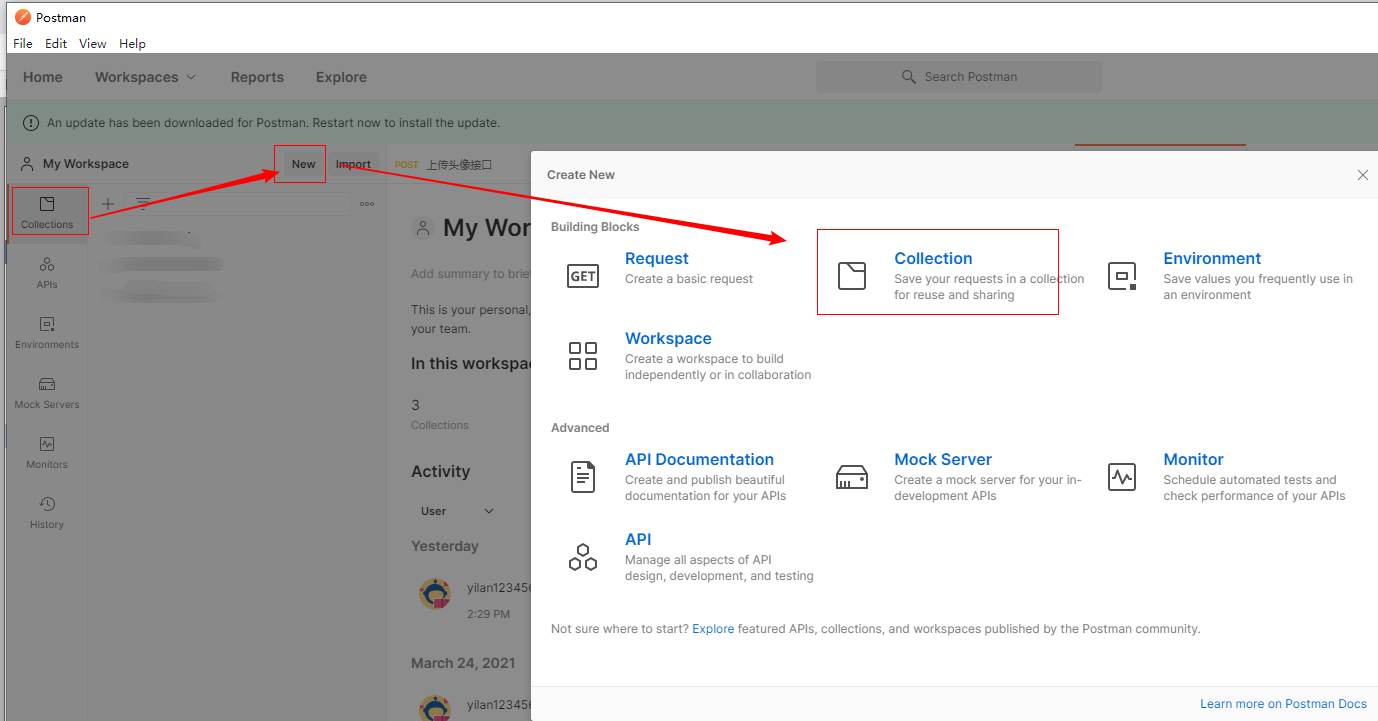Select the POST 上传头像接口 request tab

click(x=443, y=165)
